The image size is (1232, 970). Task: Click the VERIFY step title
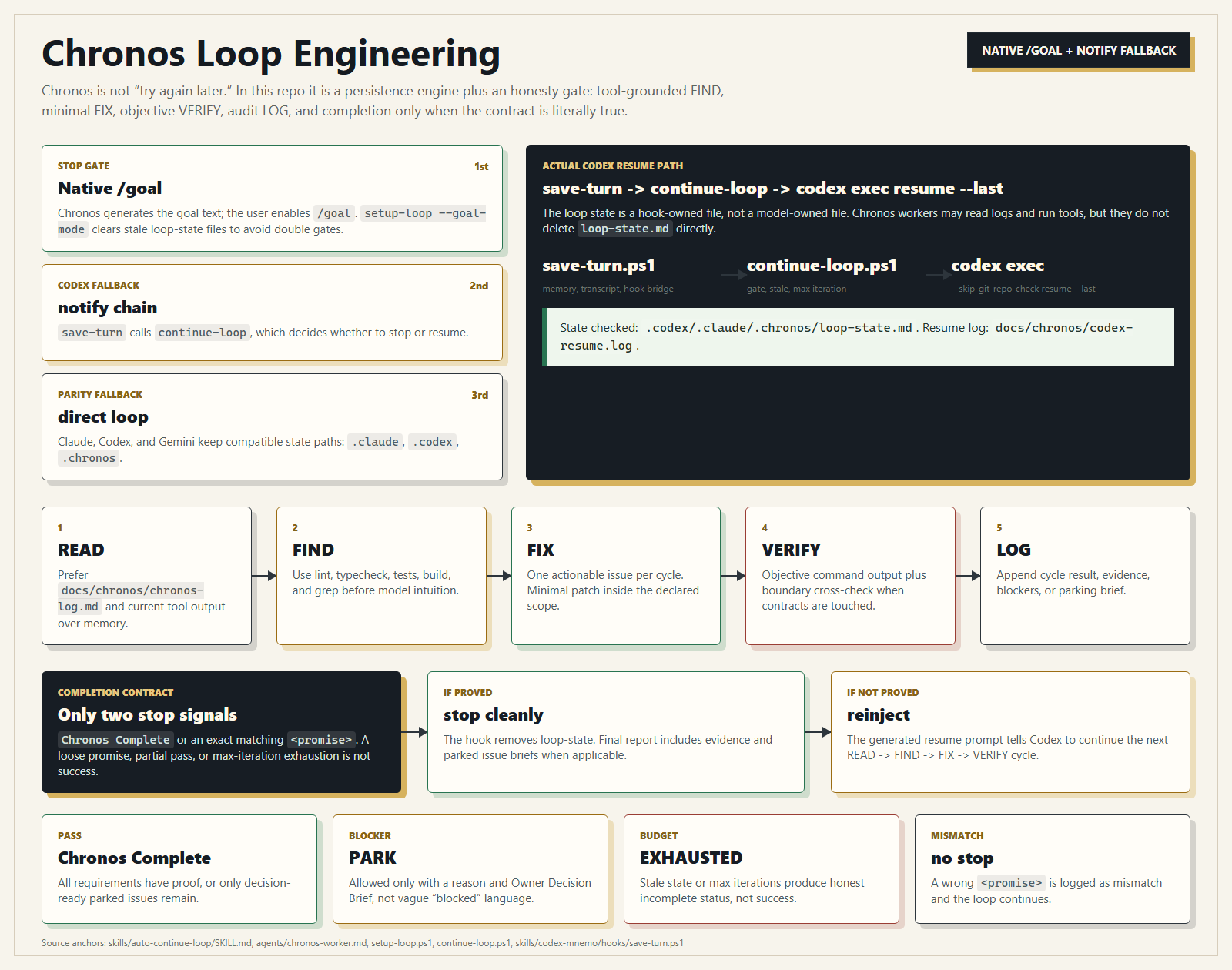click(x=791, y=550)
